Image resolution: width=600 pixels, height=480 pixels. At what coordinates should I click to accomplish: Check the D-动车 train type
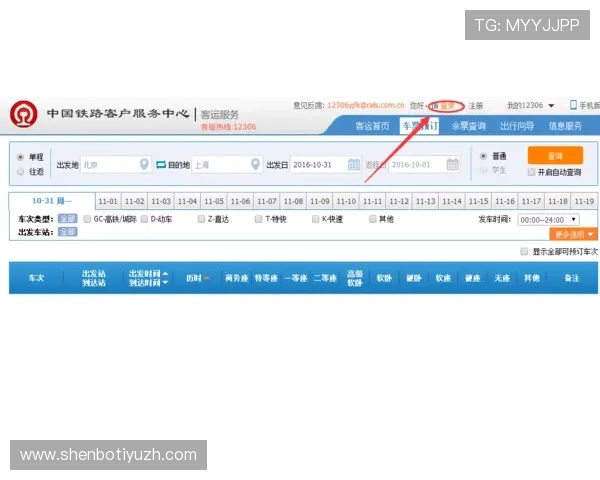tap(144, 219)
